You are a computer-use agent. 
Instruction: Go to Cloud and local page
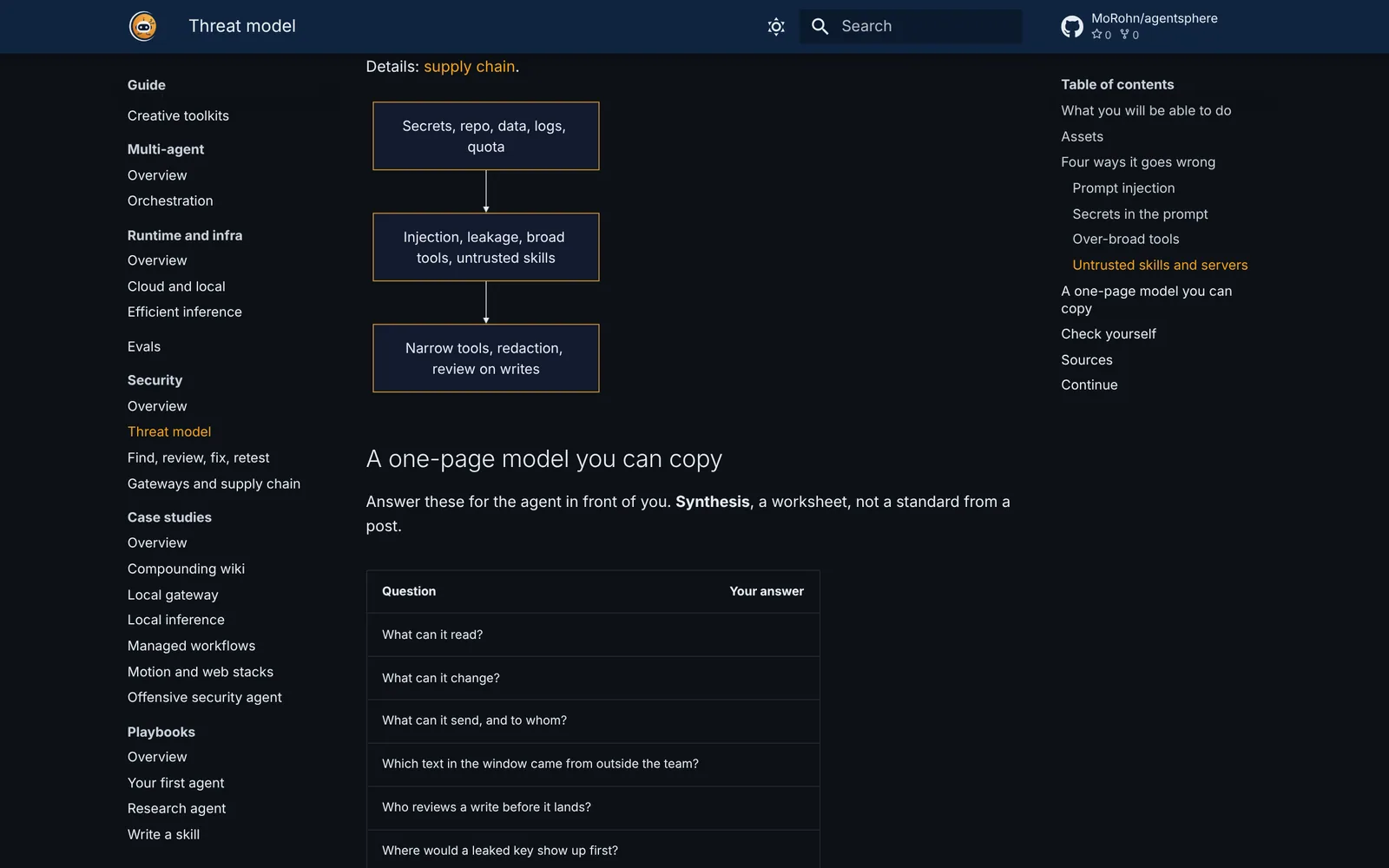(176, 286)
